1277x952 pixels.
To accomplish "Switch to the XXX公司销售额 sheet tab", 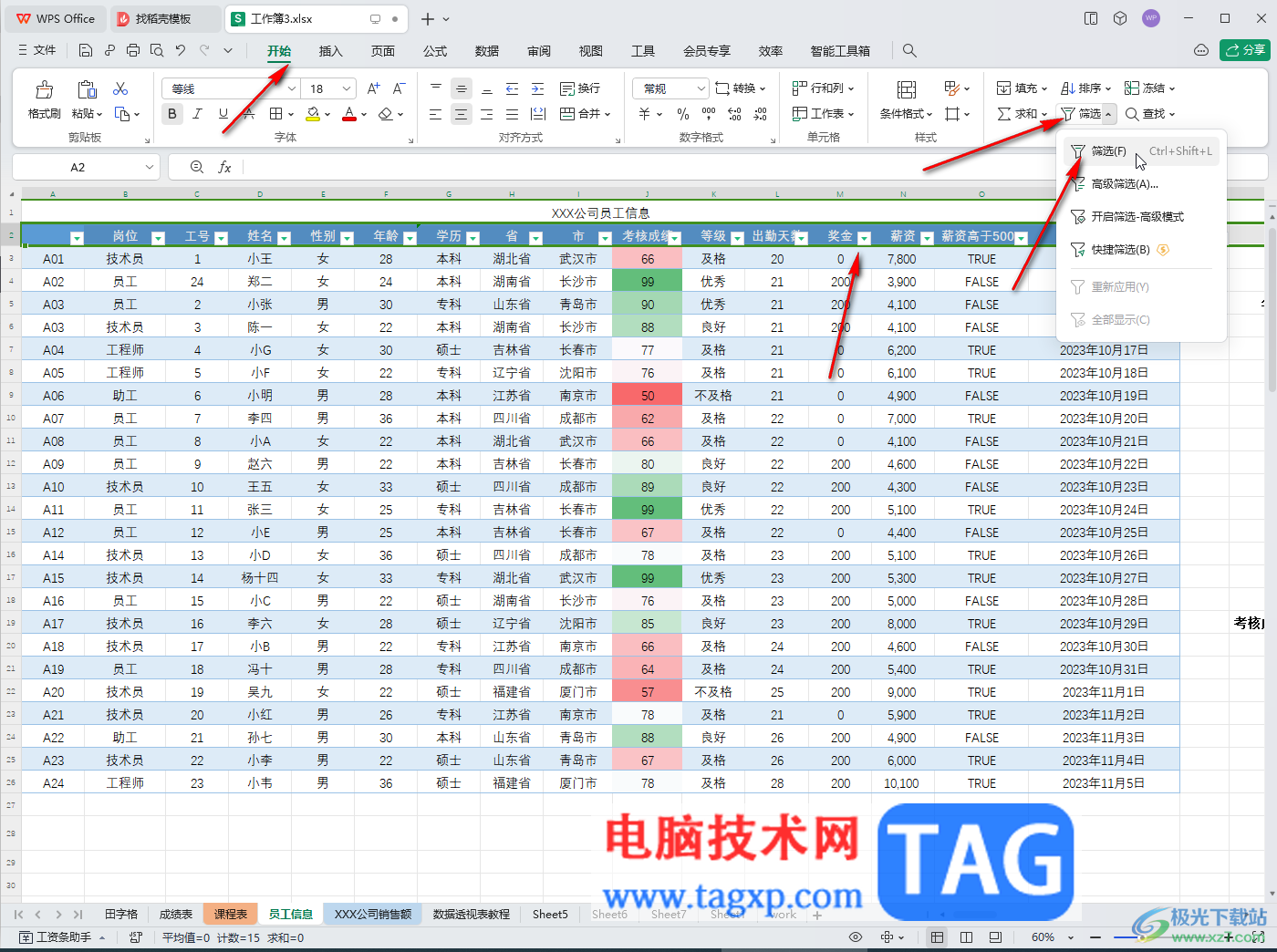I will pos(373,914).
